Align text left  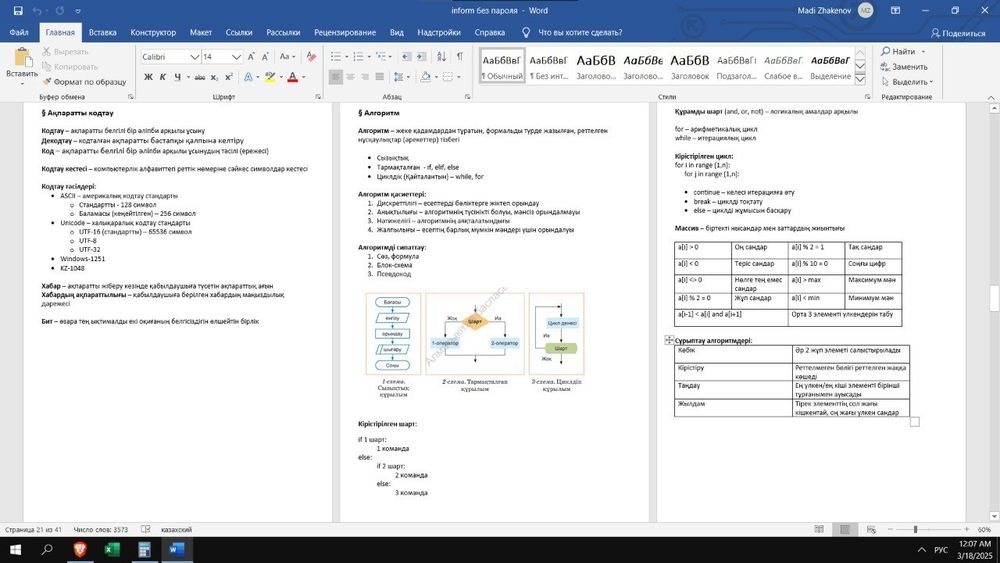pyautogui.click(x=335, y=77)
